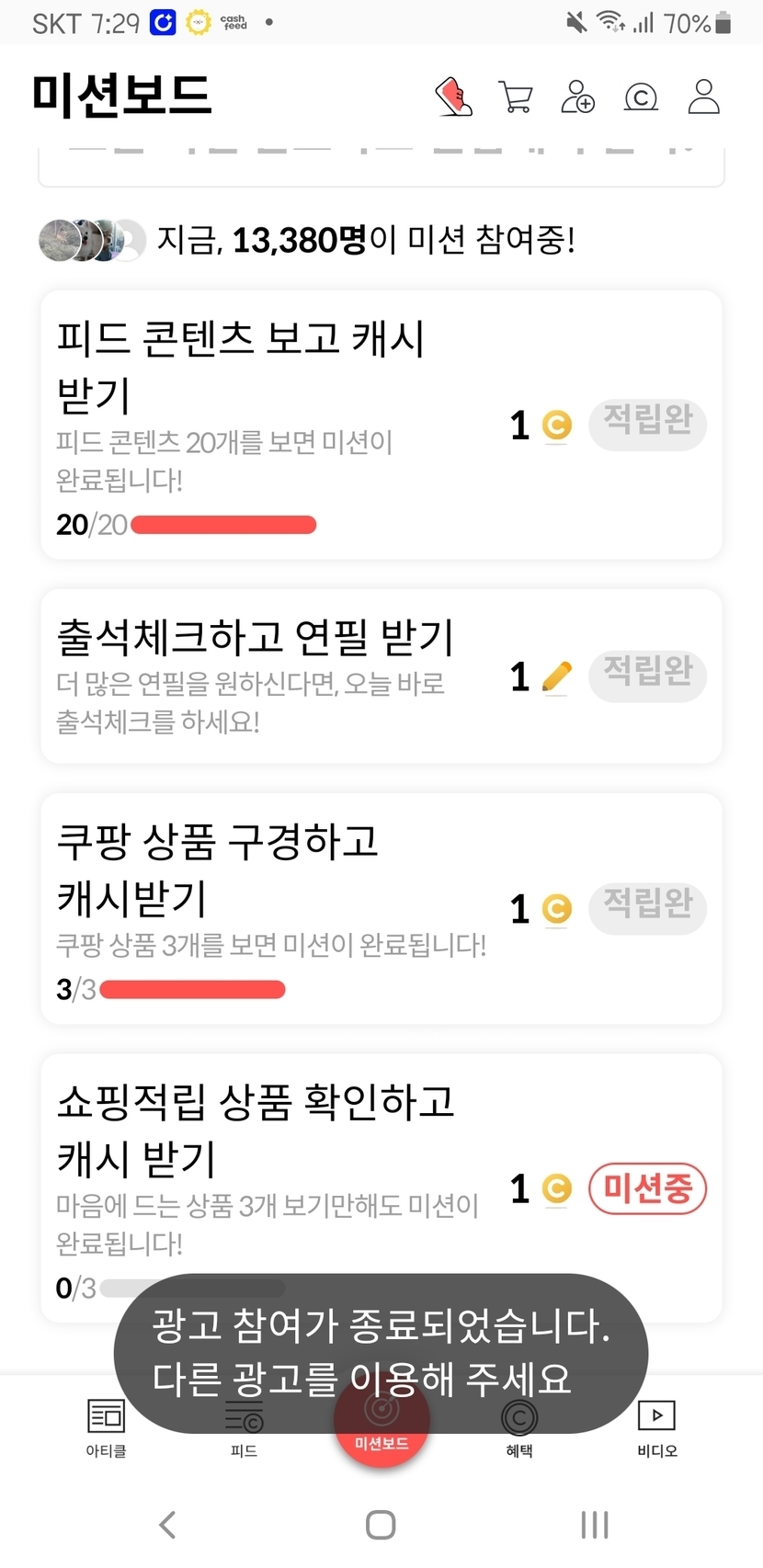Tap the 3/3 Coupang progress bar
This screenshot has height=1568, width=763.
pyautogui.click(x=192, y=989)
